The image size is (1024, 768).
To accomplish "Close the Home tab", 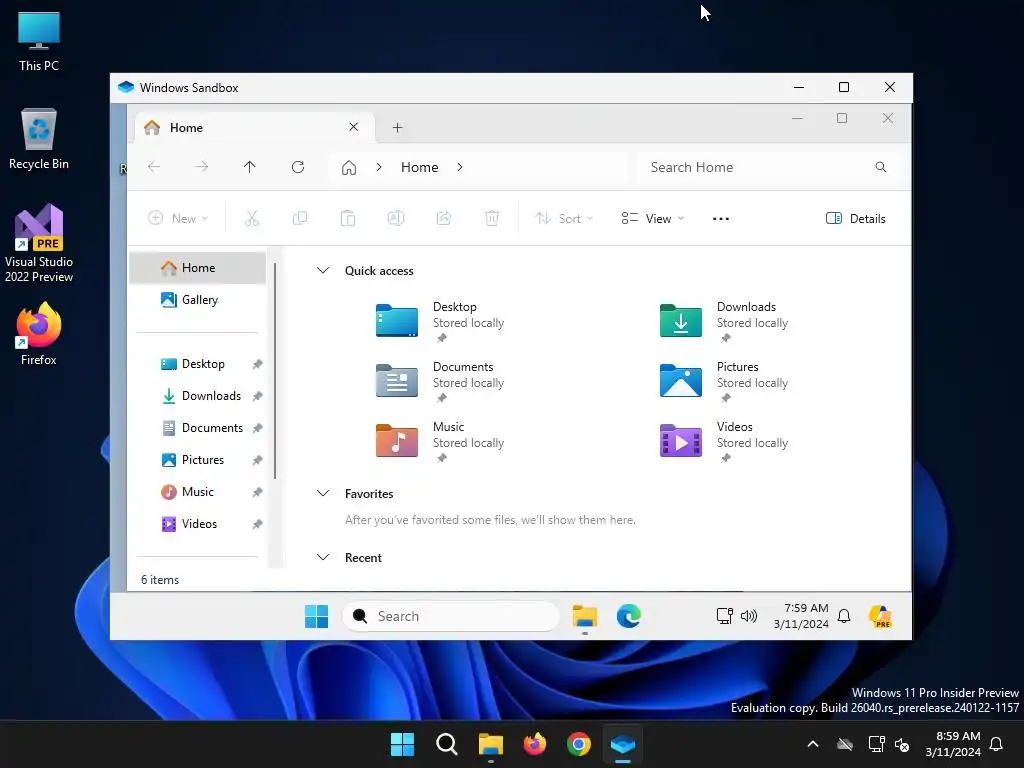I will pos(353,127).
